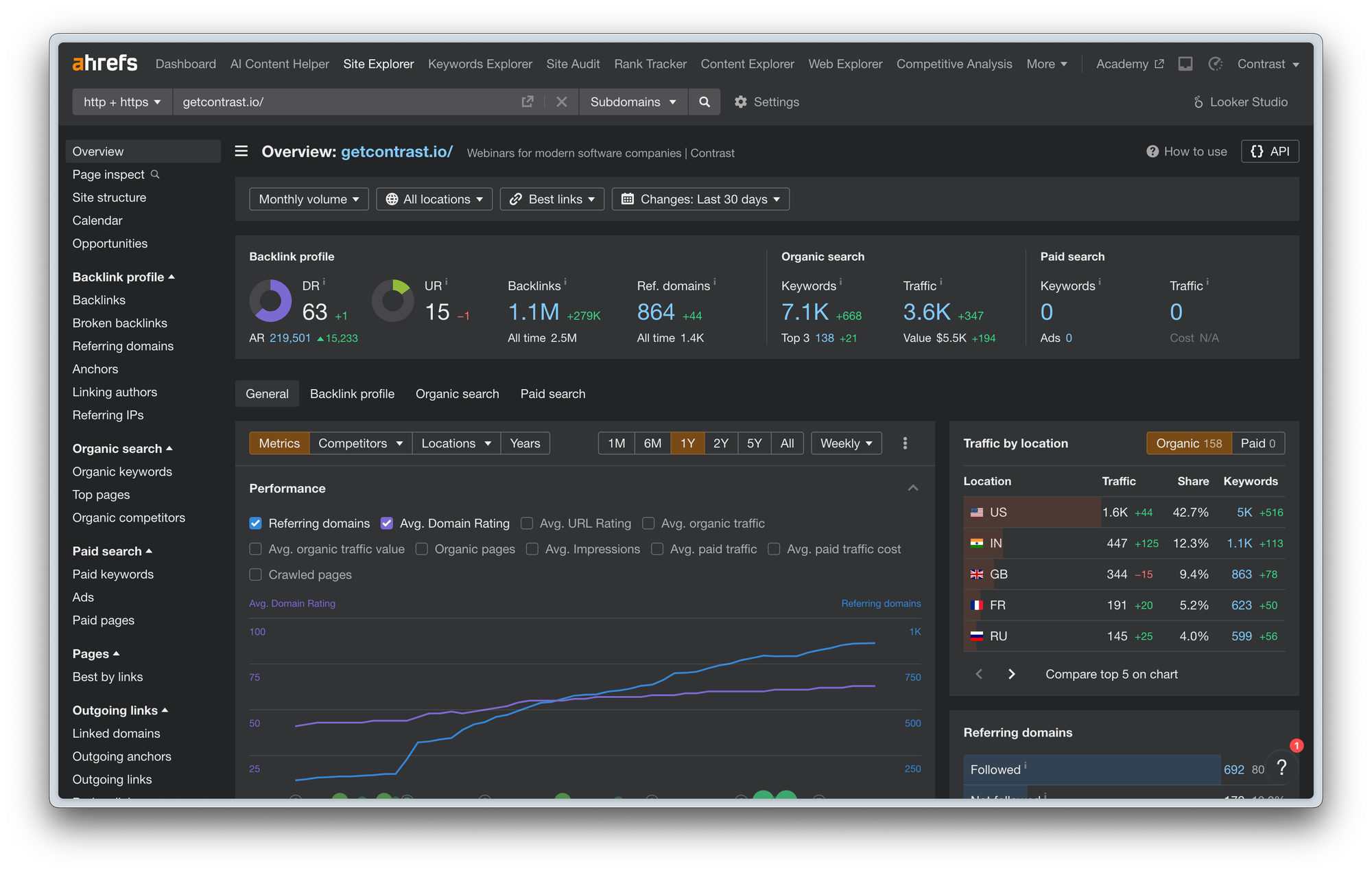Open Subdomains mode dropdown
Viewport: 1372px width, 873px height.
click(x=633, y=102)
